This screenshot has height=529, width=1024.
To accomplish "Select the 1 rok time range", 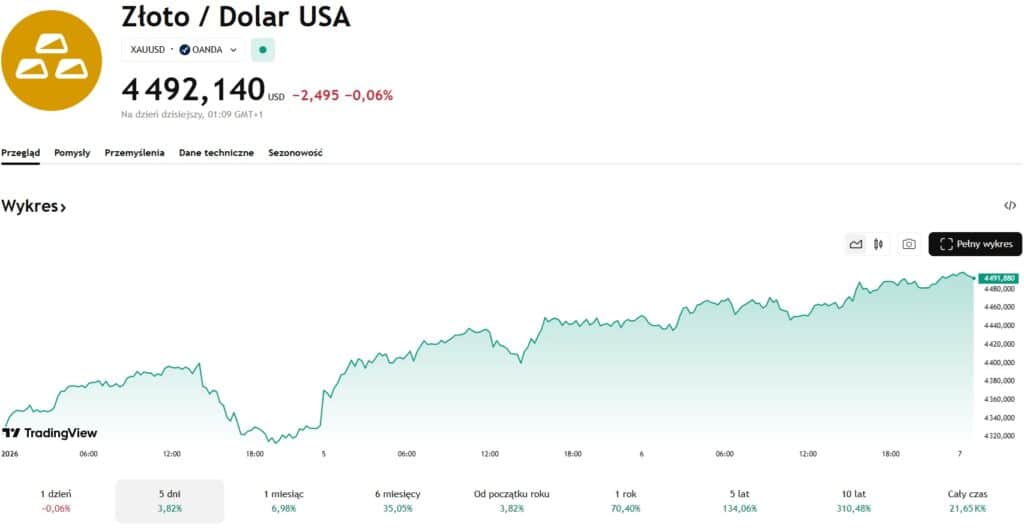I will pos(626,500).
